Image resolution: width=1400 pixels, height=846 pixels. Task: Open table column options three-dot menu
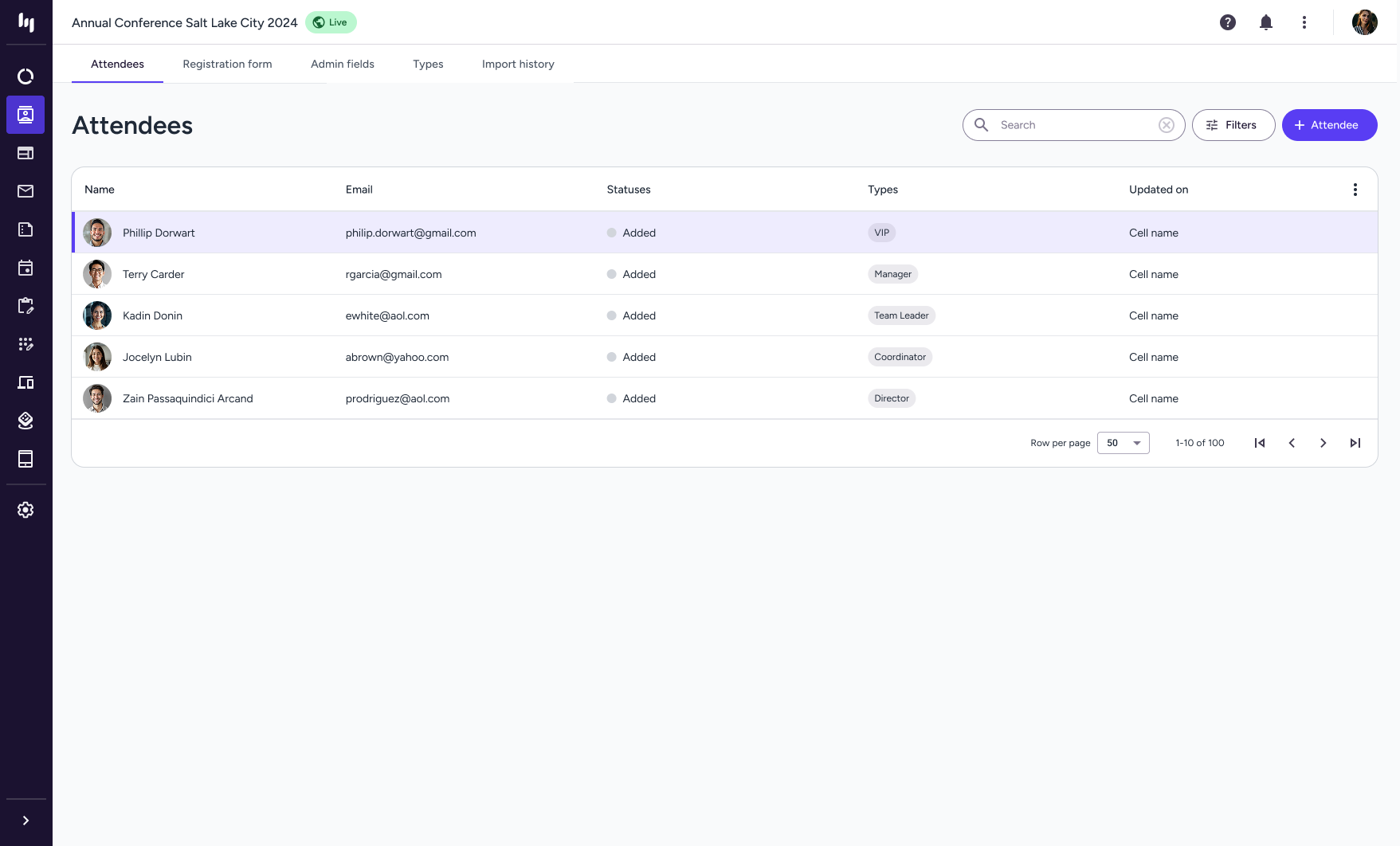1355,190
